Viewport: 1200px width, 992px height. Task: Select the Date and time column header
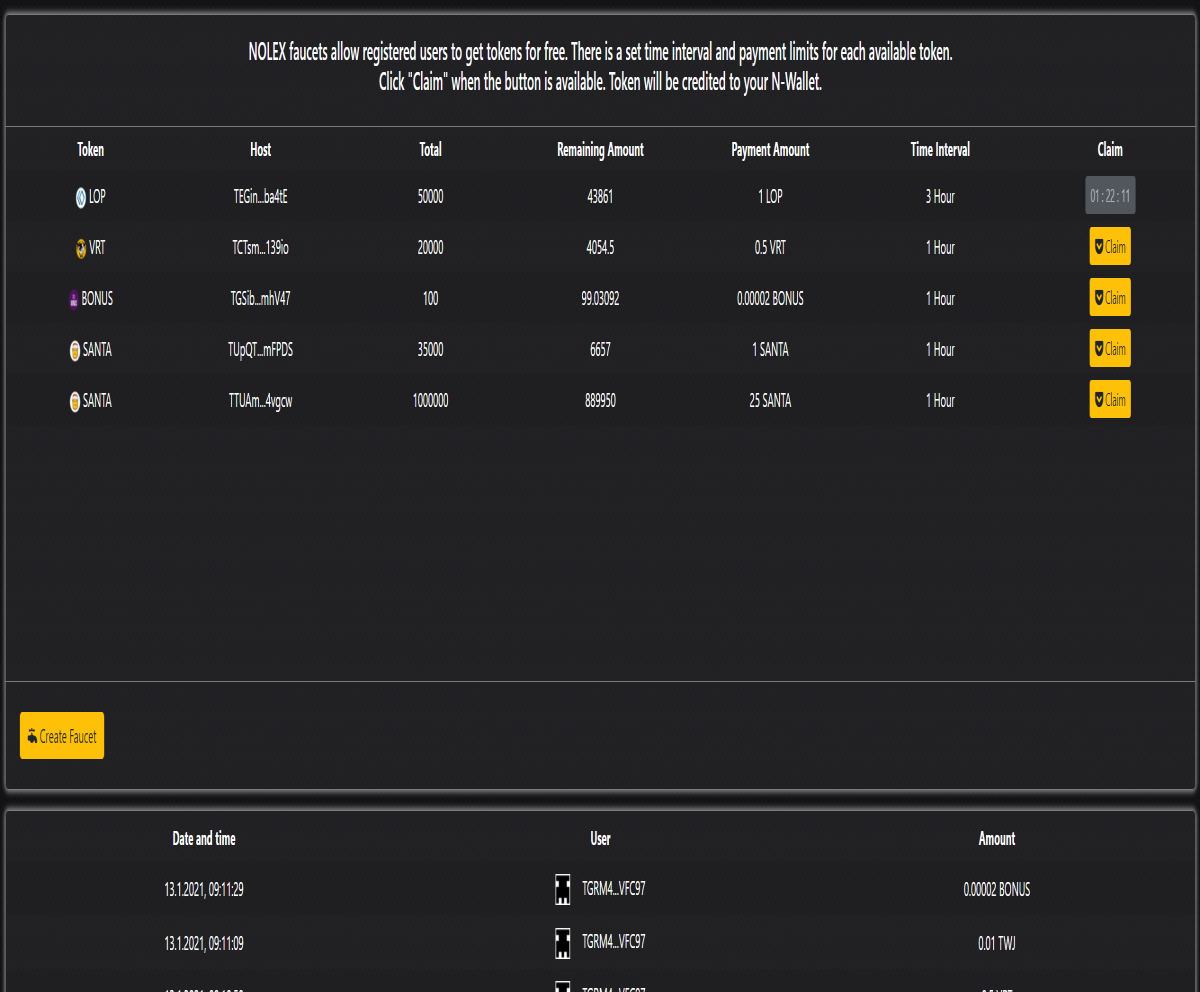(x=204, y=839)
